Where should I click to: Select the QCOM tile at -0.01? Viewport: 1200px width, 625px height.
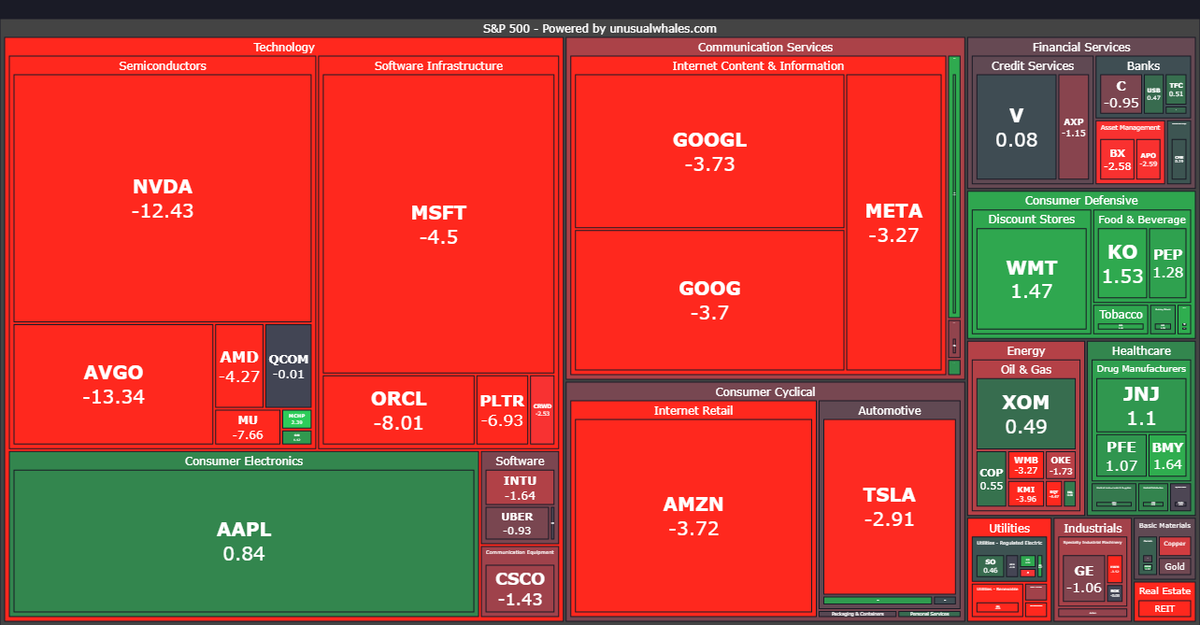(x=289, y=366)
